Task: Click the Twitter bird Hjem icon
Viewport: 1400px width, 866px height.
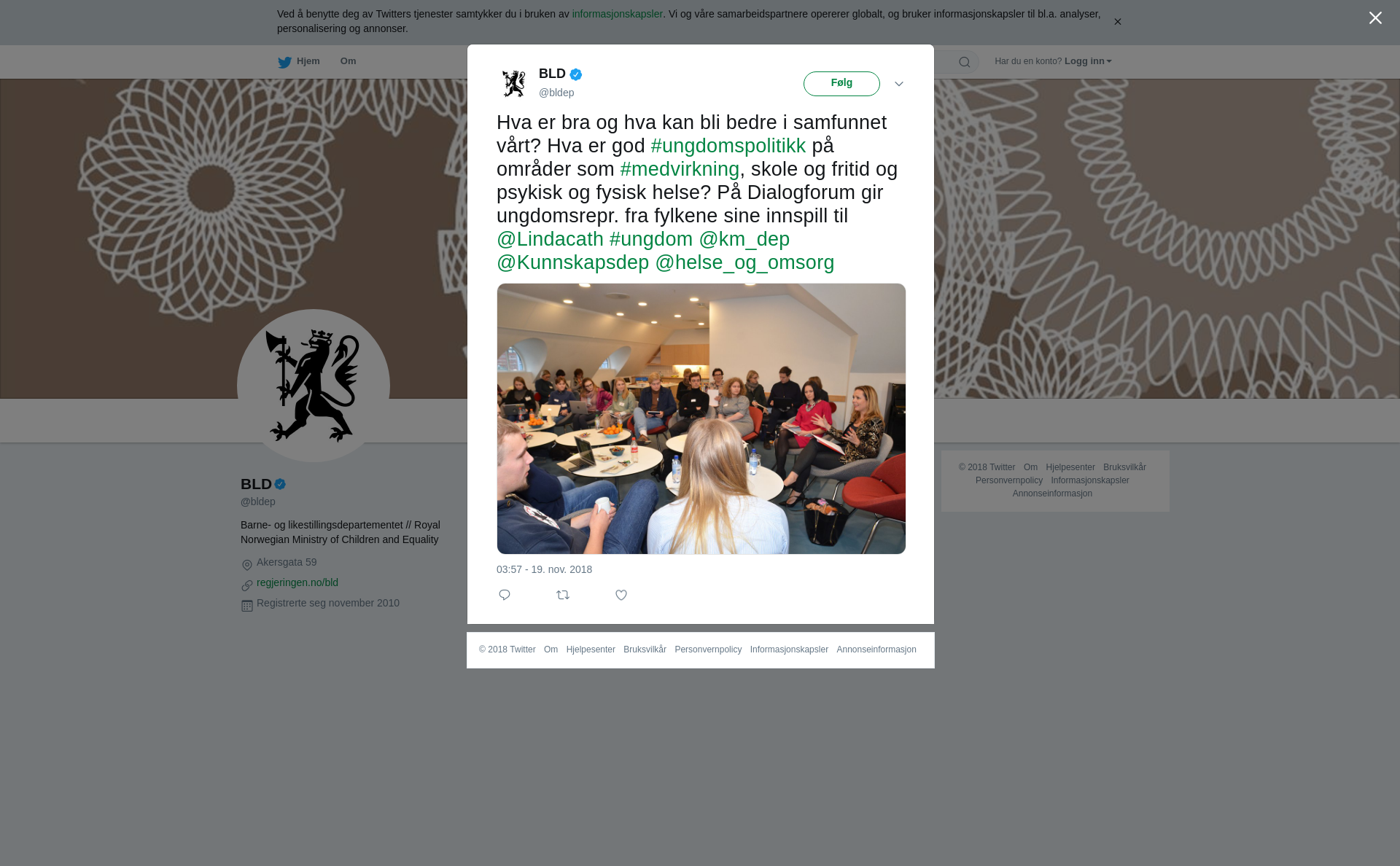Action: coord(284,62)
